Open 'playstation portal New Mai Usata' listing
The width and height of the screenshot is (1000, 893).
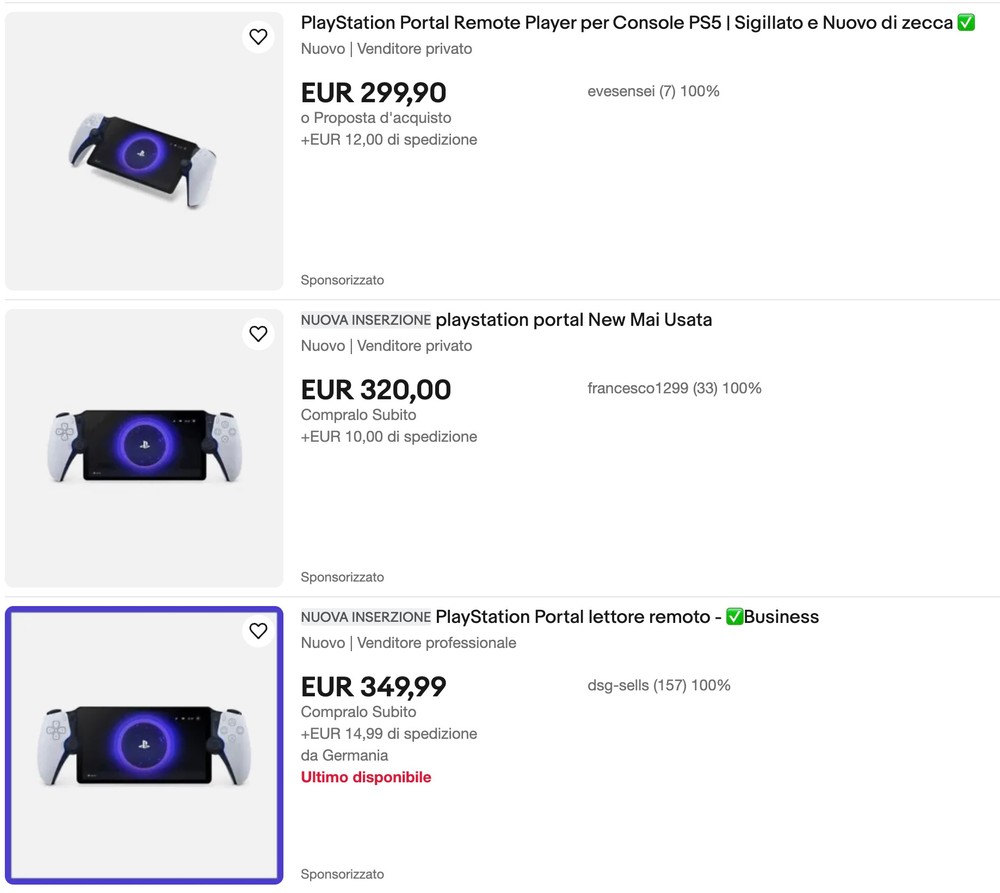573,320
